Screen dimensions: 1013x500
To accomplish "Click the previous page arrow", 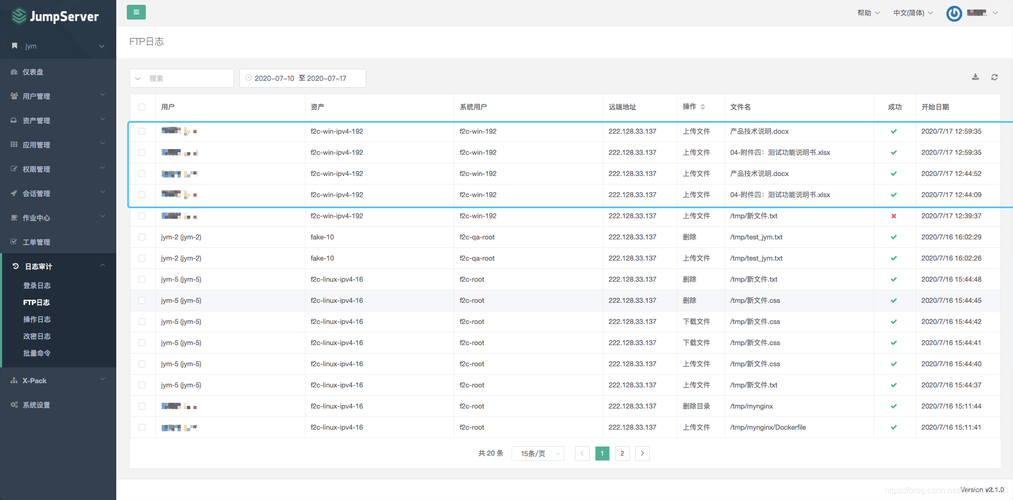I will (582, 453).
